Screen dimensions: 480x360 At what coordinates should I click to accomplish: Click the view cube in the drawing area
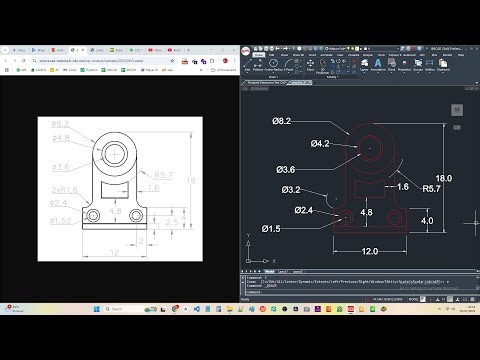pos(457,110)
